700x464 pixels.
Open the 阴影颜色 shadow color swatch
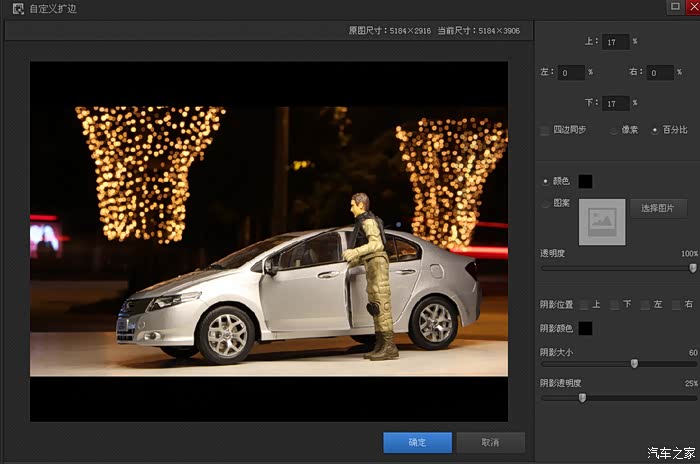tap(585, 328)
